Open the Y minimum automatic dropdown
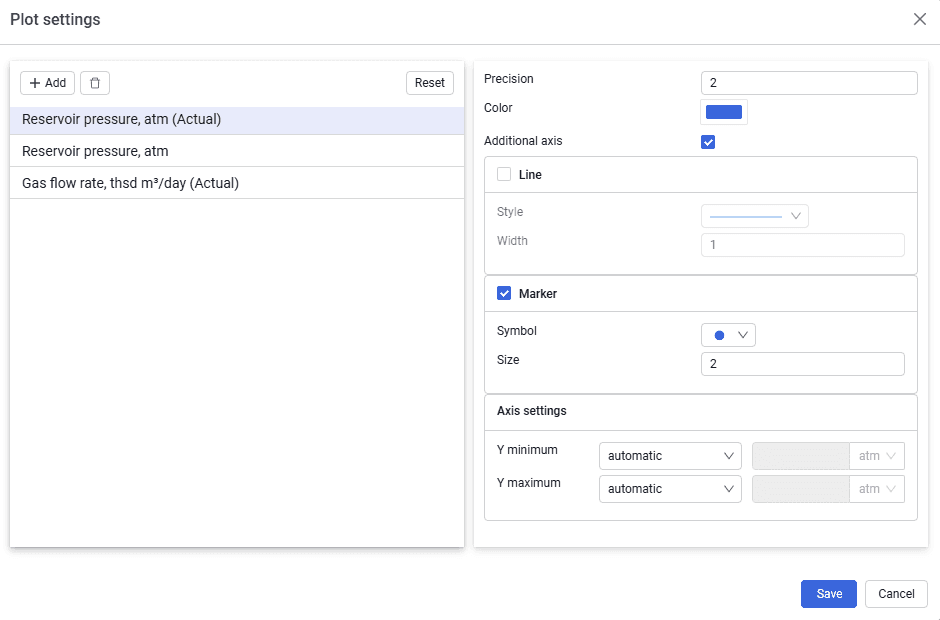The image size is (940, 620). point(670,456)
